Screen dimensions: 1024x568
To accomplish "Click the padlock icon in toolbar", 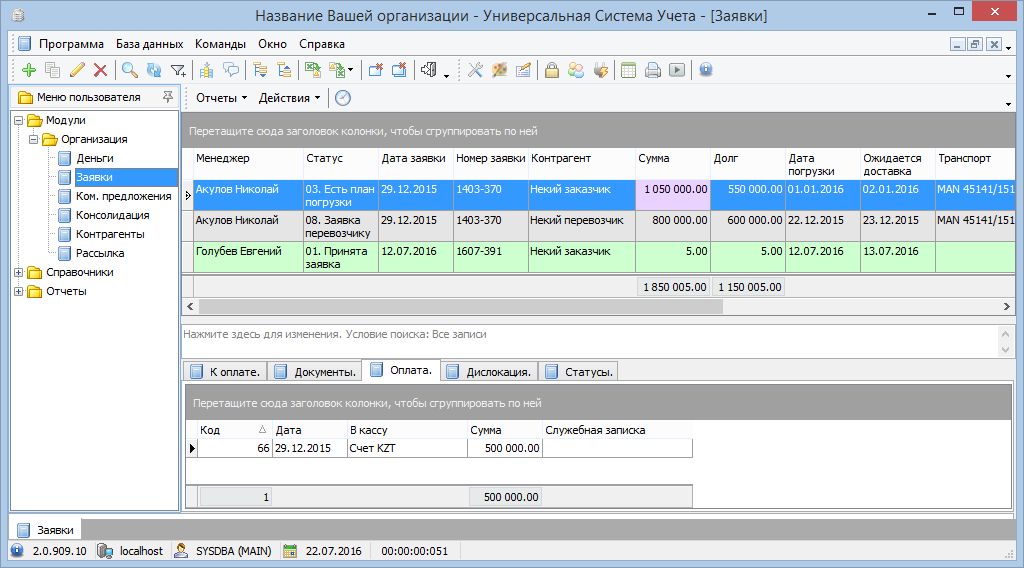I will 551,70.
